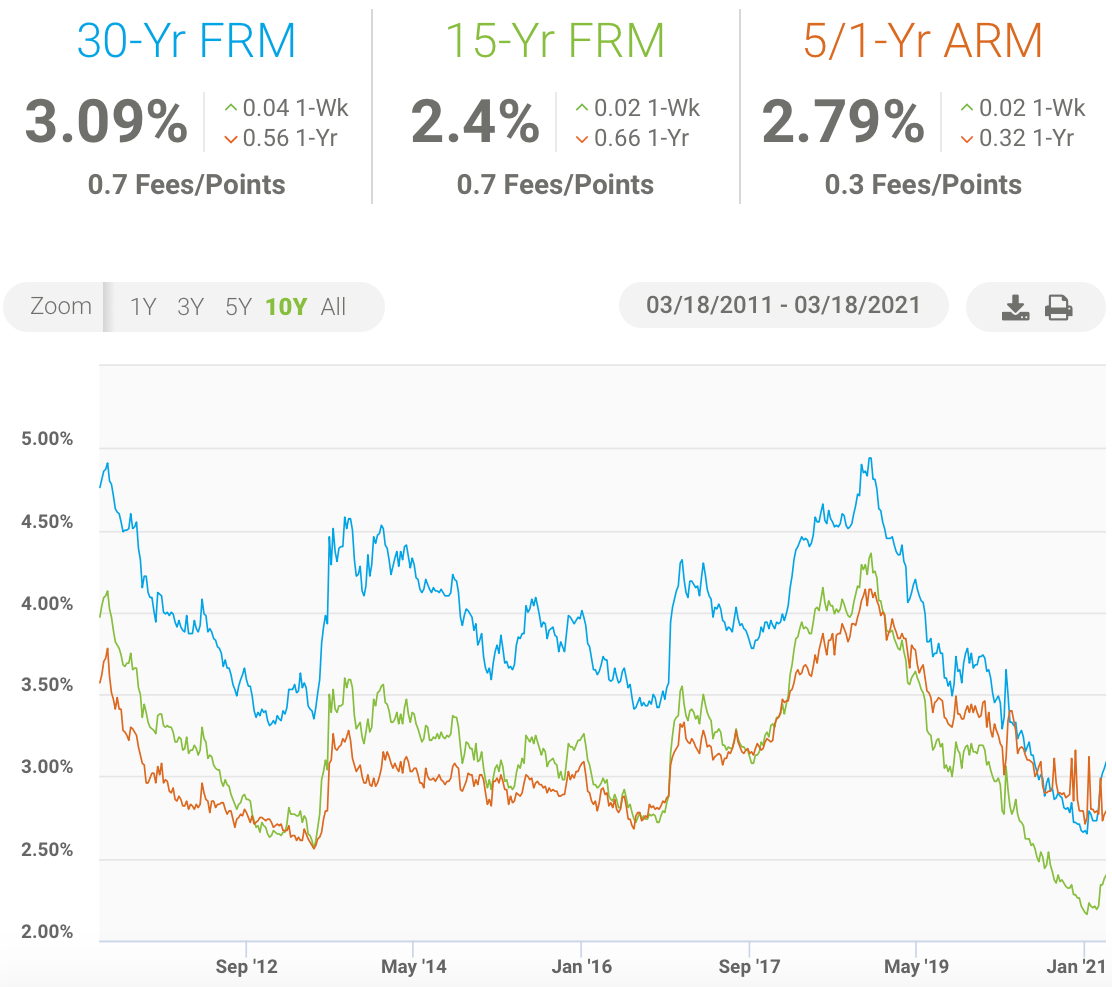Viewport: 1112px width, 987px height.
Task: Click the 3.09% rate value
Action: tap(106, 123)
